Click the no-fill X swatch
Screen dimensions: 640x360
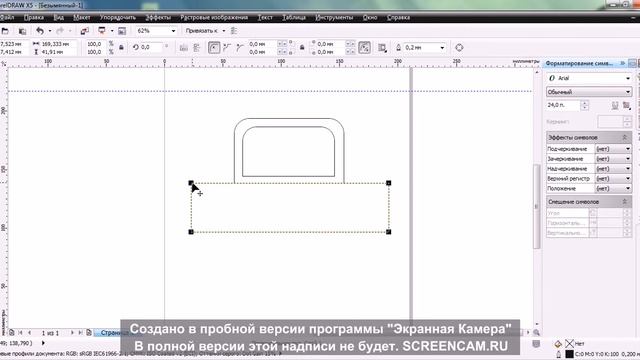(569, 344)
